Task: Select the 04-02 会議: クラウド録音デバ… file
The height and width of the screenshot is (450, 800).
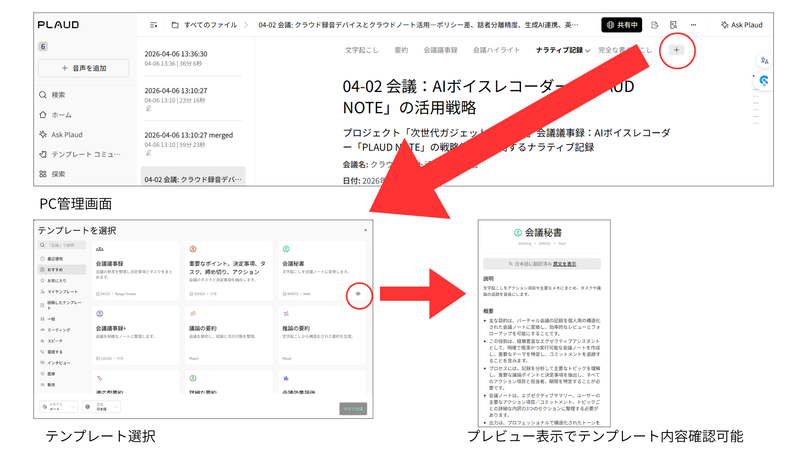Action: [x=193, y=178]
